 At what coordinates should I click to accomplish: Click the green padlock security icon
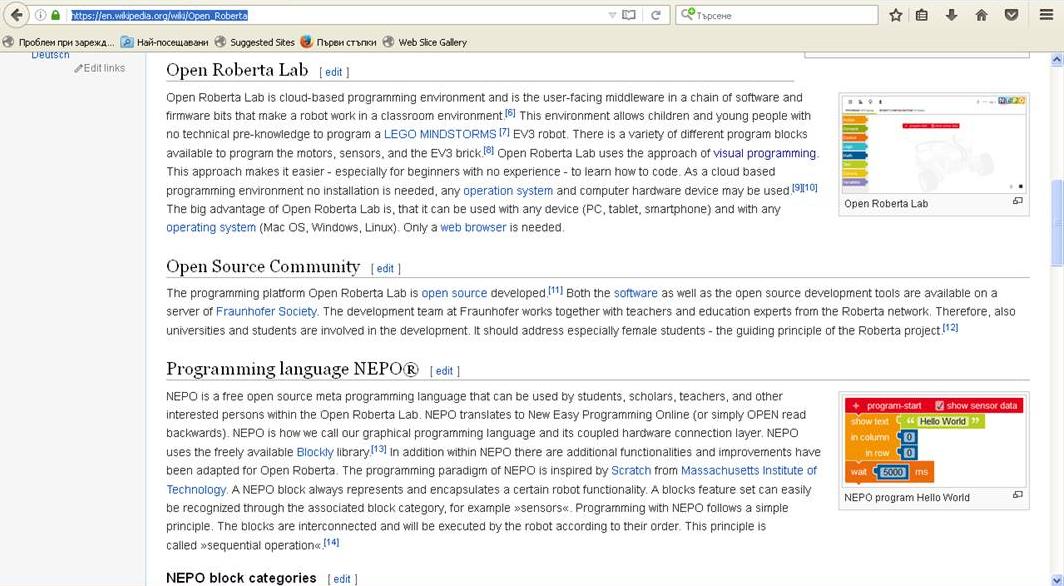pyautogui.click(x=55, y=15)
